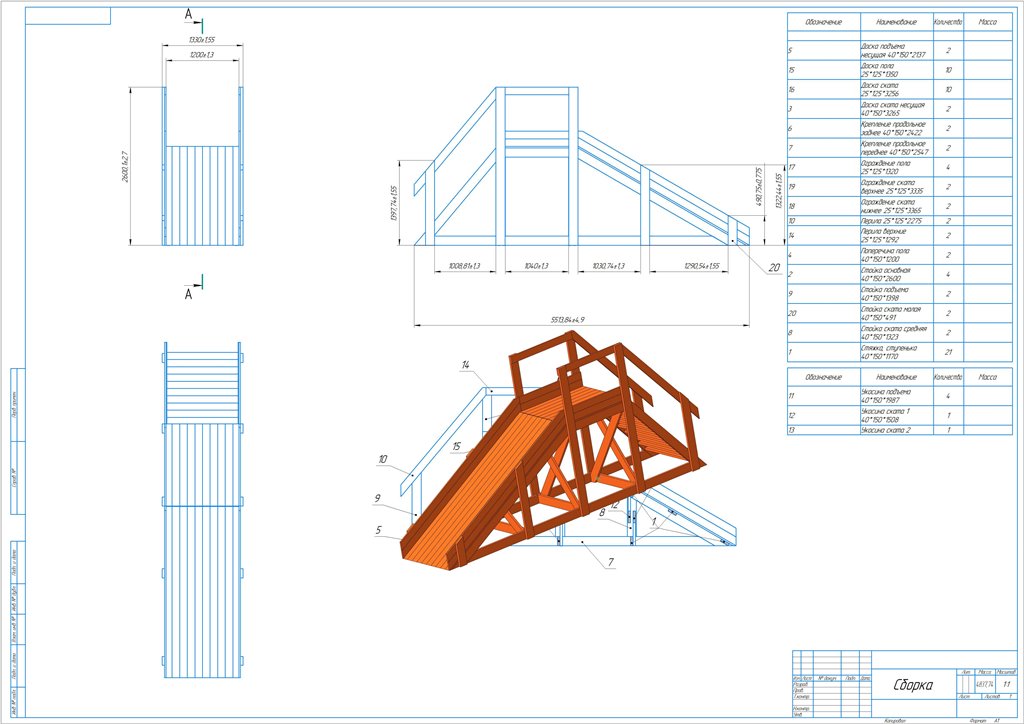Click the 'Сборка' title in the title block
The width and height of the screenshot is (1024, 724).
(x=912, y=685)
